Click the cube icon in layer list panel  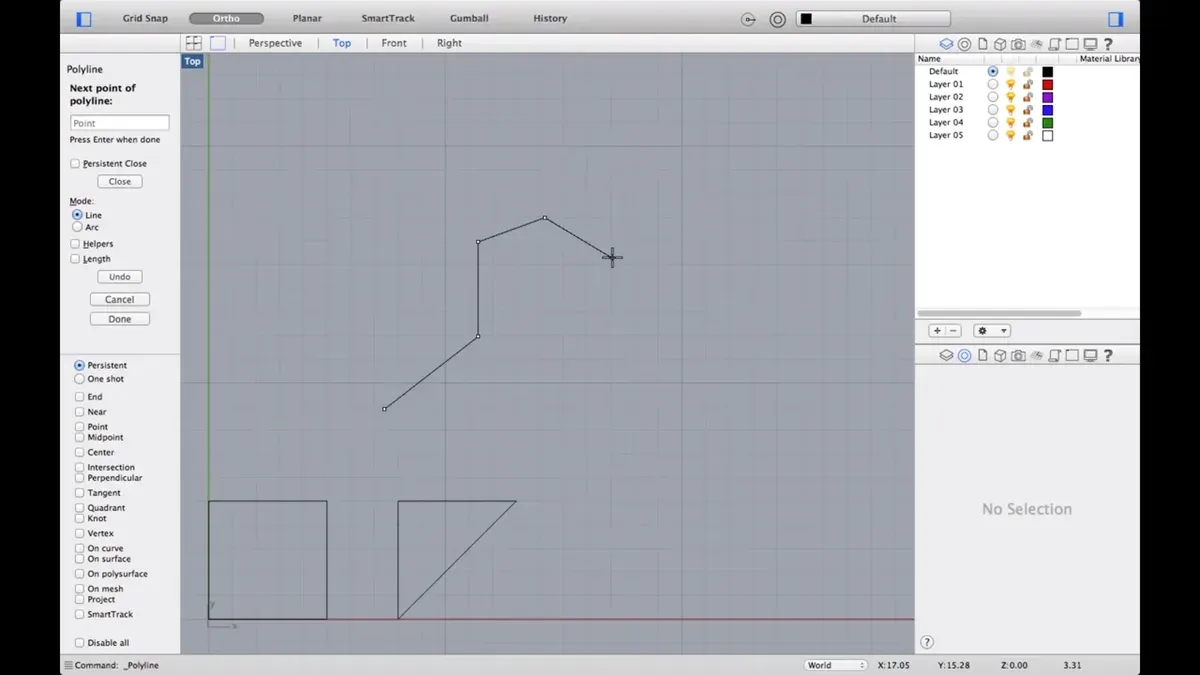click(1000, 44)
